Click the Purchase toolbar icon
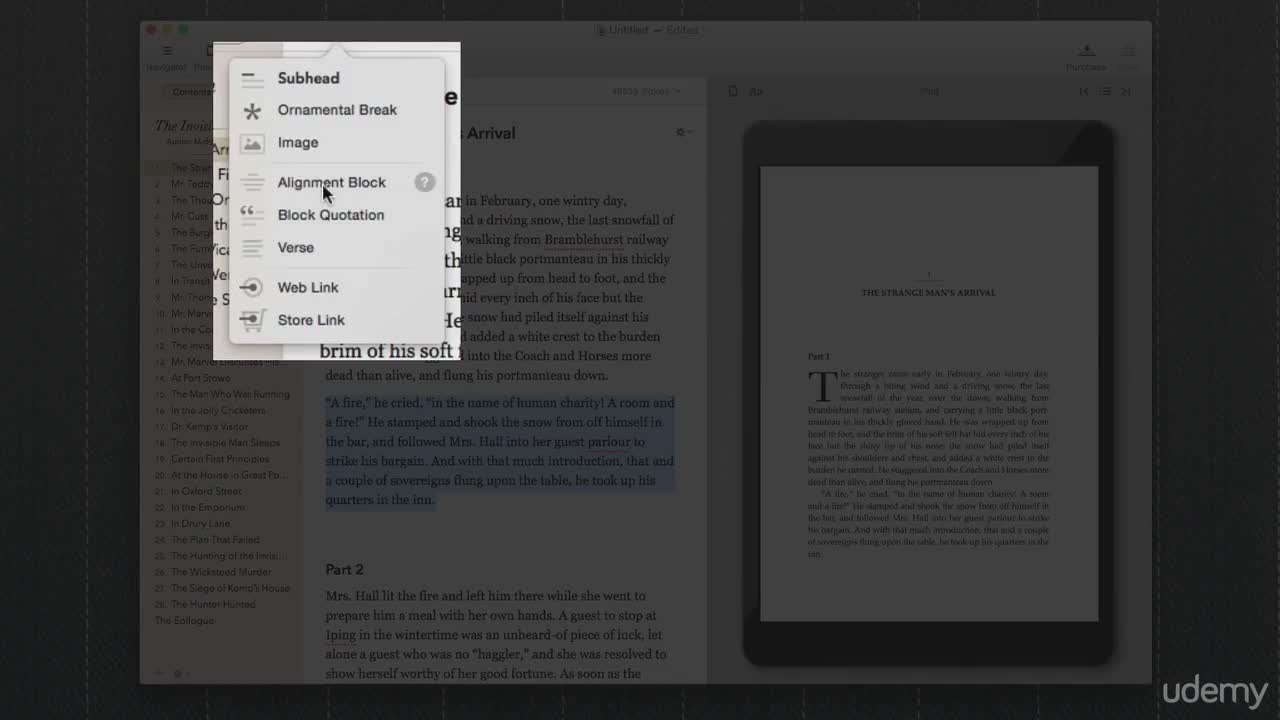The width and height of the screenshot is (1280, 720). point(1086,50)
